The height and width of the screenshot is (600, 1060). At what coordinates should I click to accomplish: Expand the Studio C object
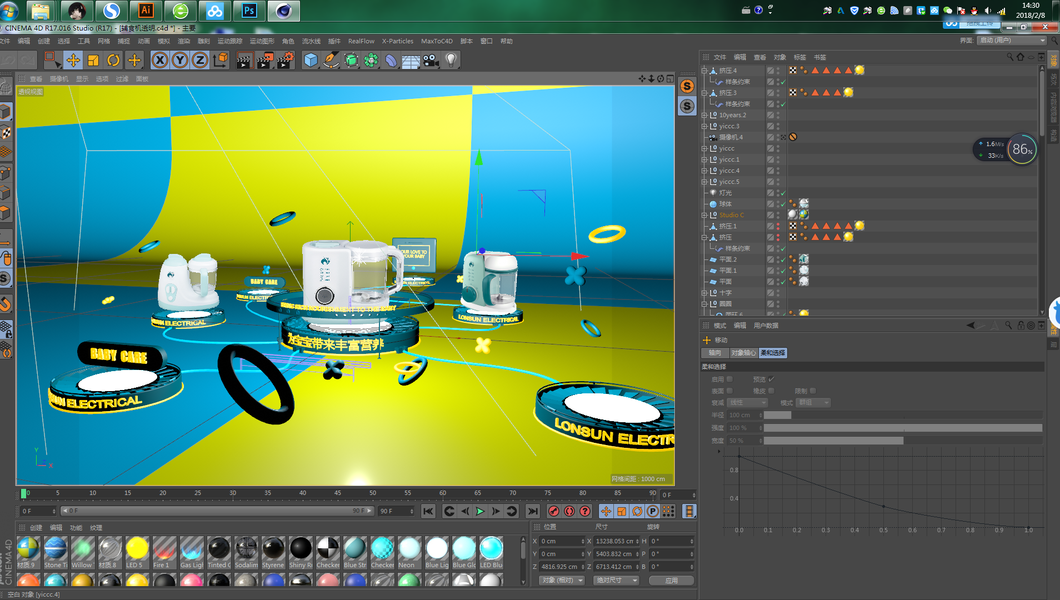click(x=704, y=215)
